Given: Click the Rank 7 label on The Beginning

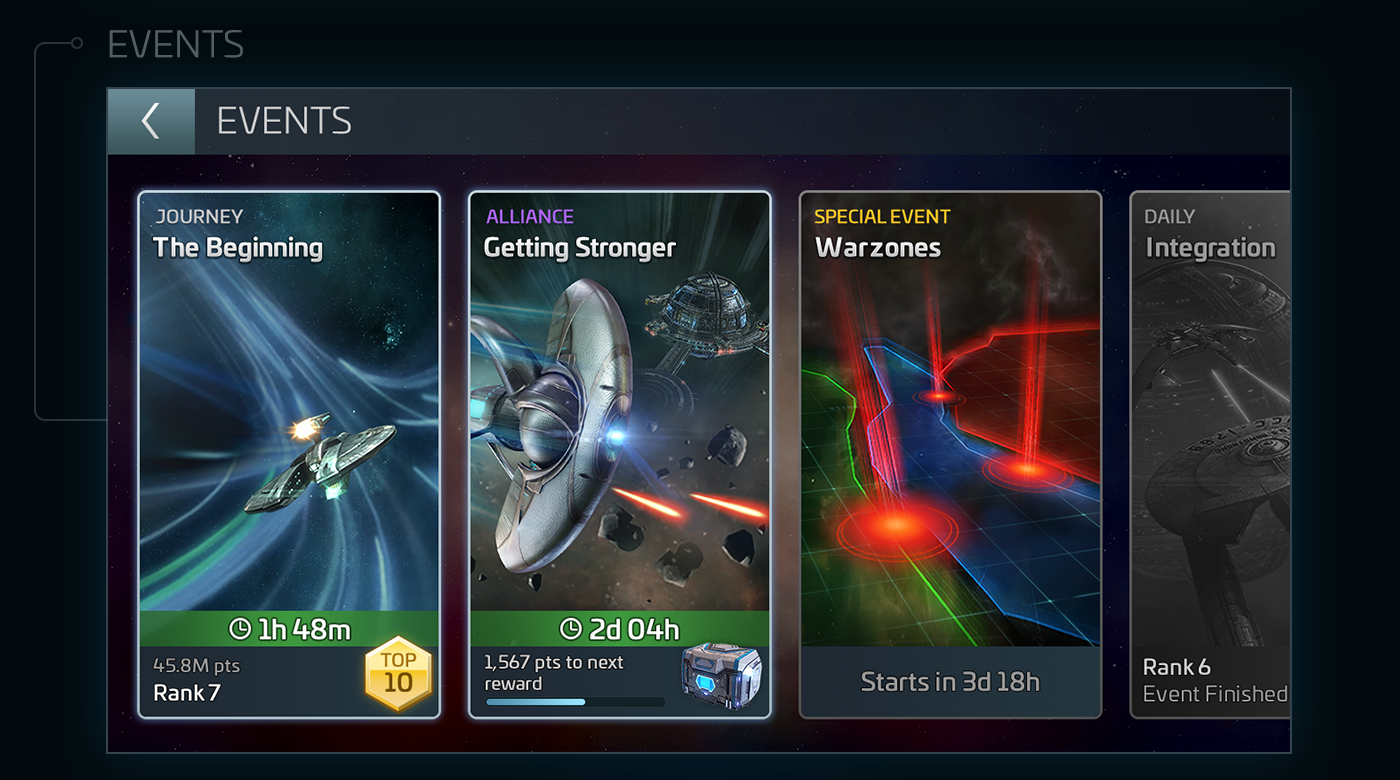Looking at the screenshot, I should 186,692.
